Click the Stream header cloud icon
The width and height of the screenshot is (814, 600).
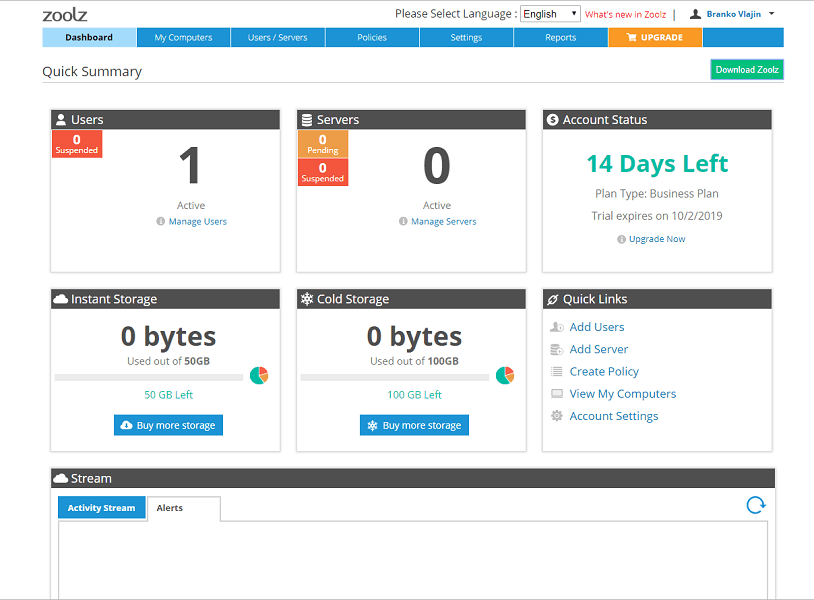pos(61,478)
